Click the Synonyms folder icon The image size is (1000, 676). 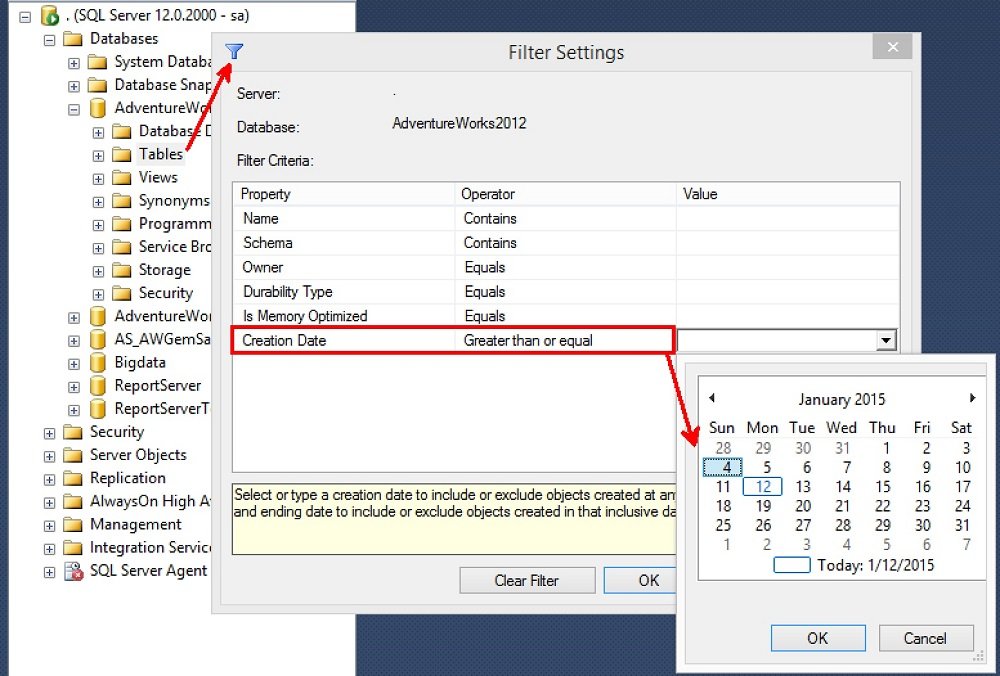click(x=121, y=201)
